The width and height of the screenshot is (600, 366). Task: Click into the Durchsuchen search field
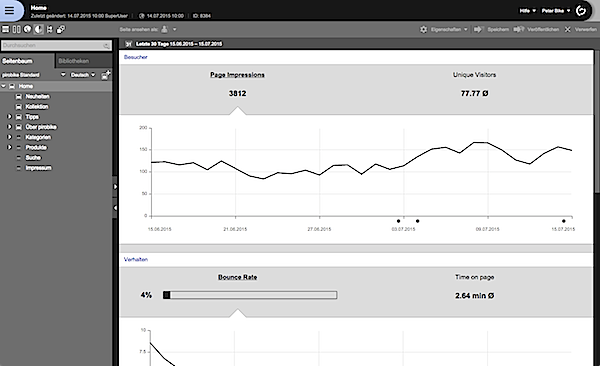pos(56,45)
